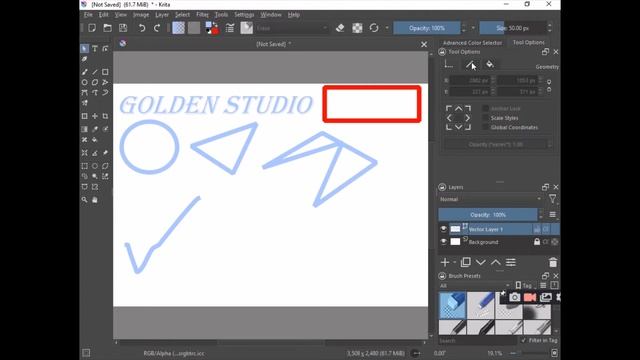Open the layer filter funnel menu
640x360 pixels.
point(552,199)
